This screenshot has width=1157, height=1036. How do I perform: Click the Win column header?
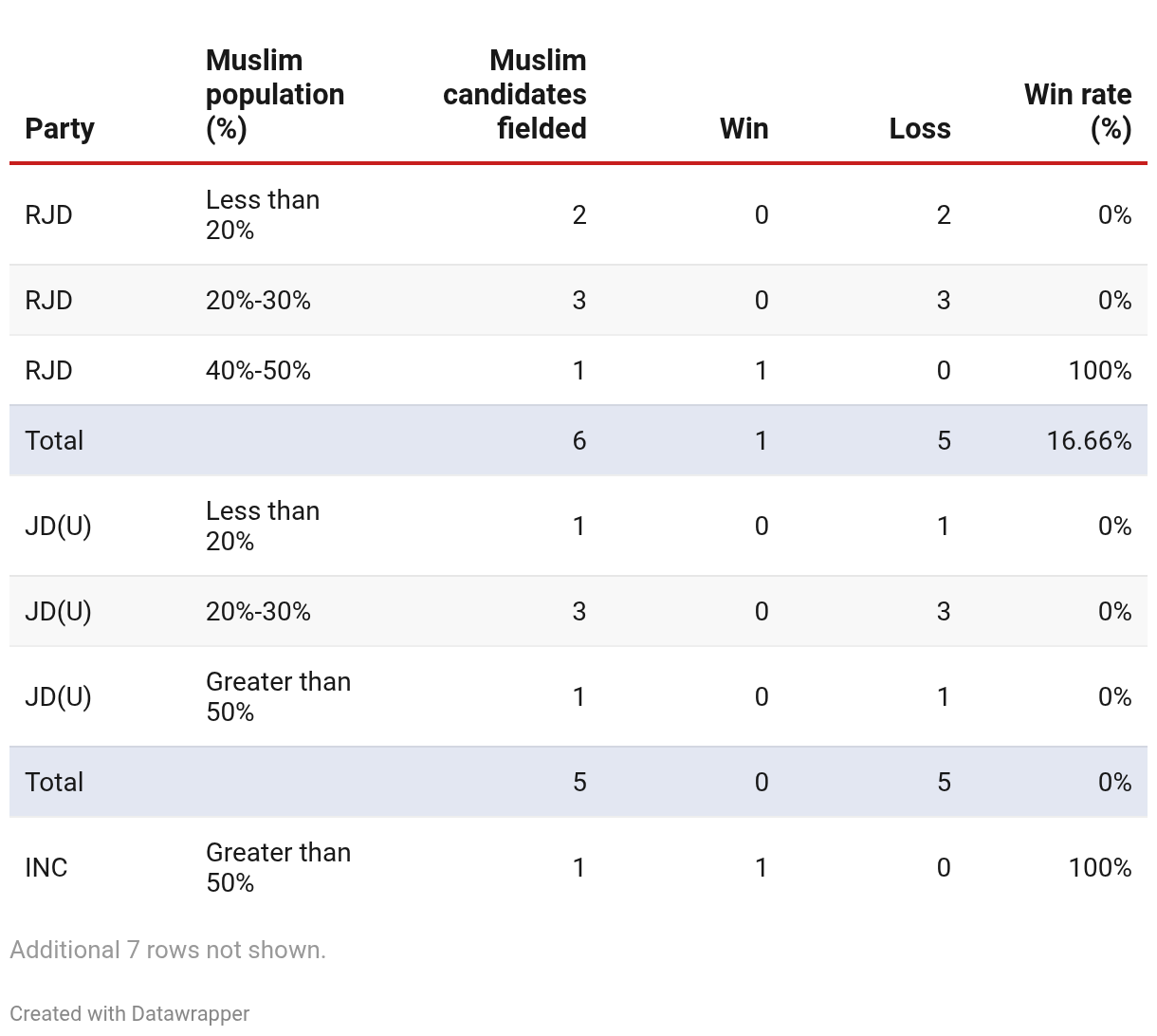pos(744,128)
